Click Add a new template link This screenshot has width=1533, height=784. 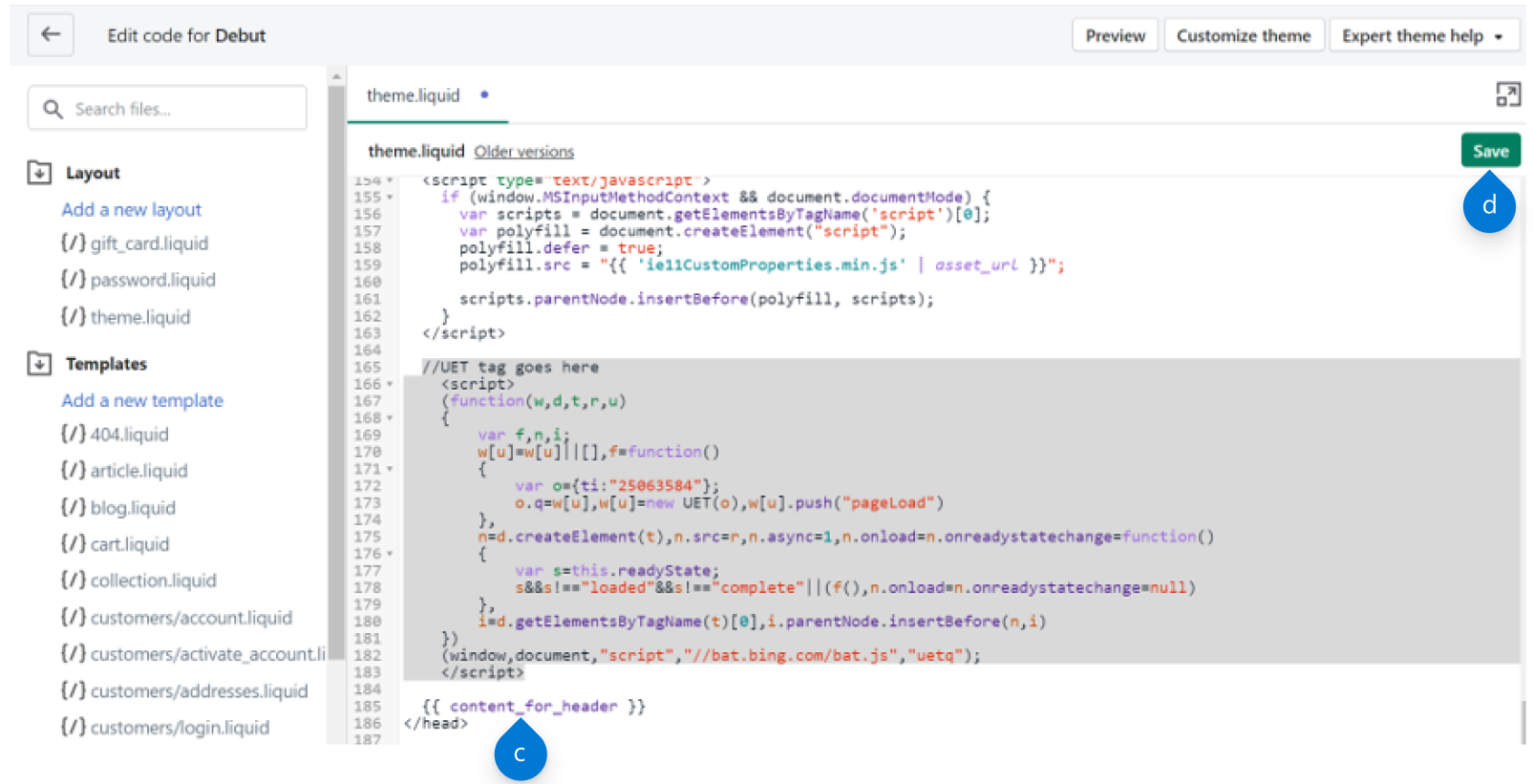(142, 401)
